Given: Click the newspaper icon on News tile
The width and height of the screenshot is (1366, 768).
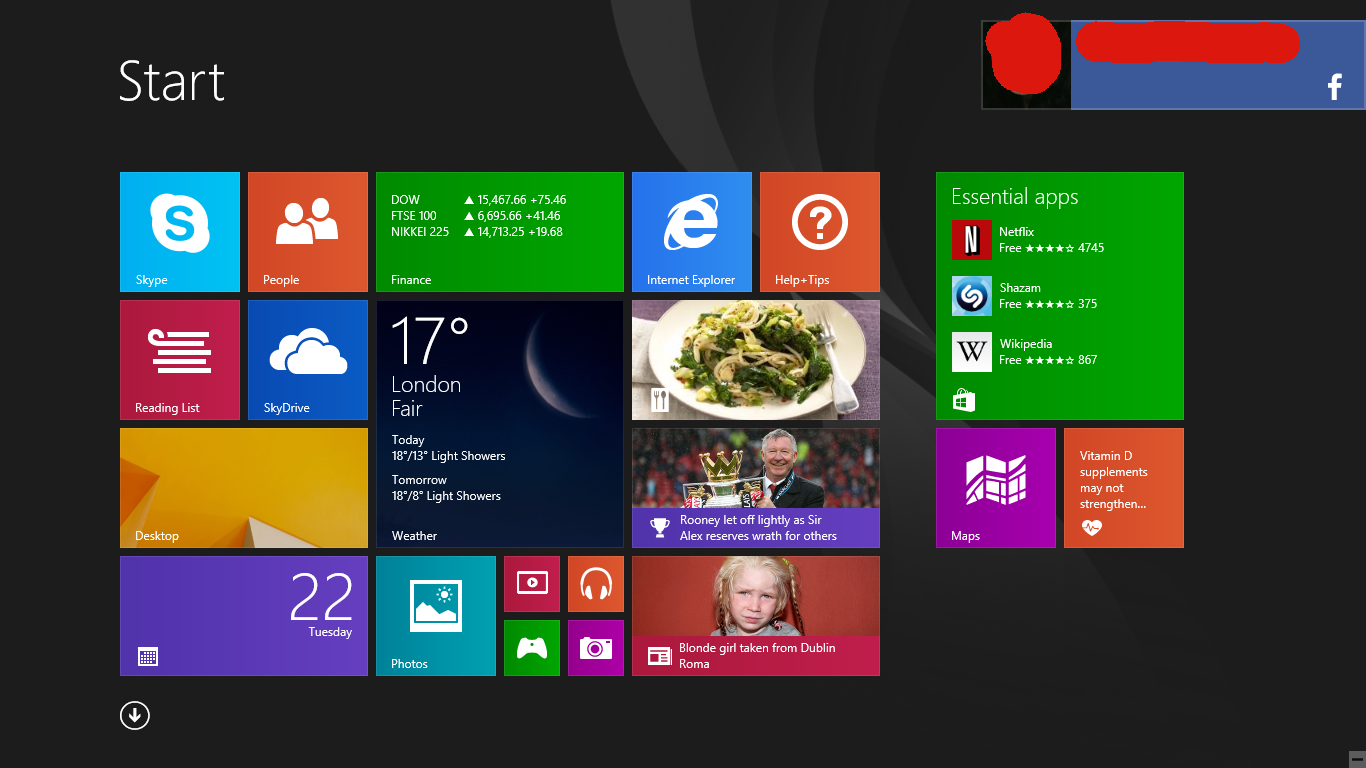Looking at the screenshot, I should 659,656.
